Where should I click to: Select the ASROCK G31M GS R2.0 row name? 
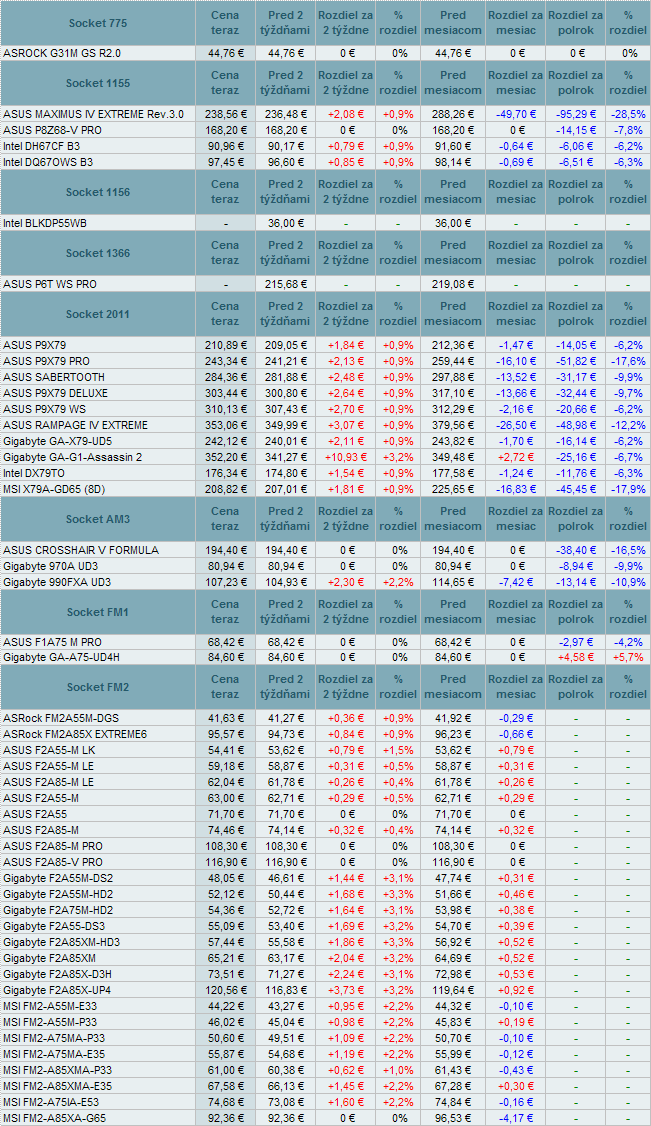tap(62, 53)
